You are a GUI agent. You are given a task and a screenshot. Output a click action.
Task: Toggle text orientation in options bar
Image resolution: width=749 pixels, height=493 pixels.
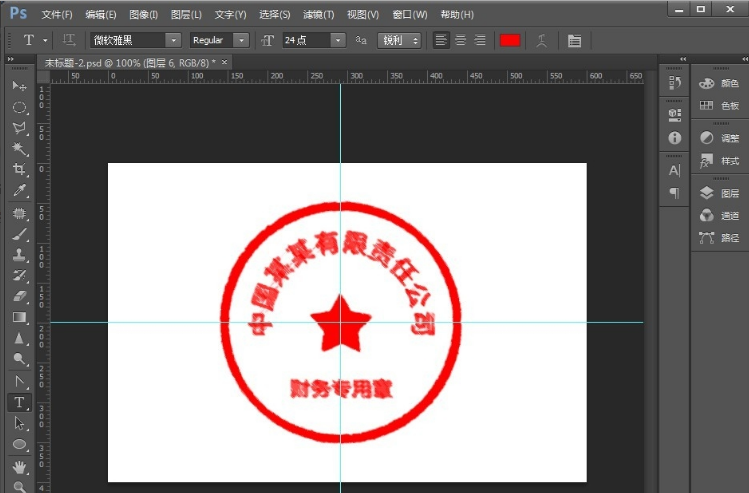(69, 40)
